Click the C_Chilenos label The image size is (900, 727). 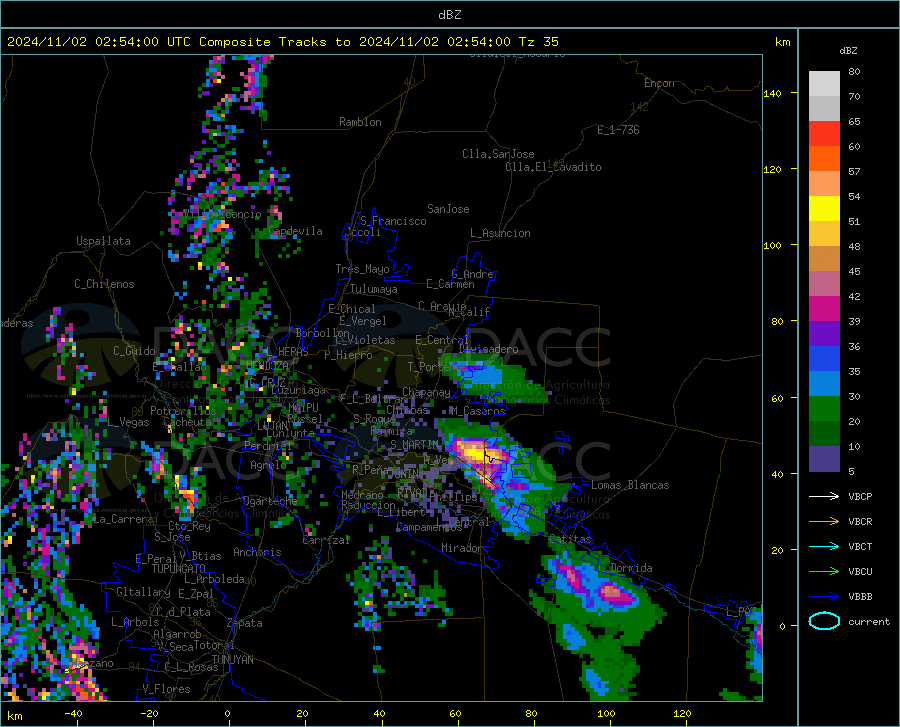[104, 284]
